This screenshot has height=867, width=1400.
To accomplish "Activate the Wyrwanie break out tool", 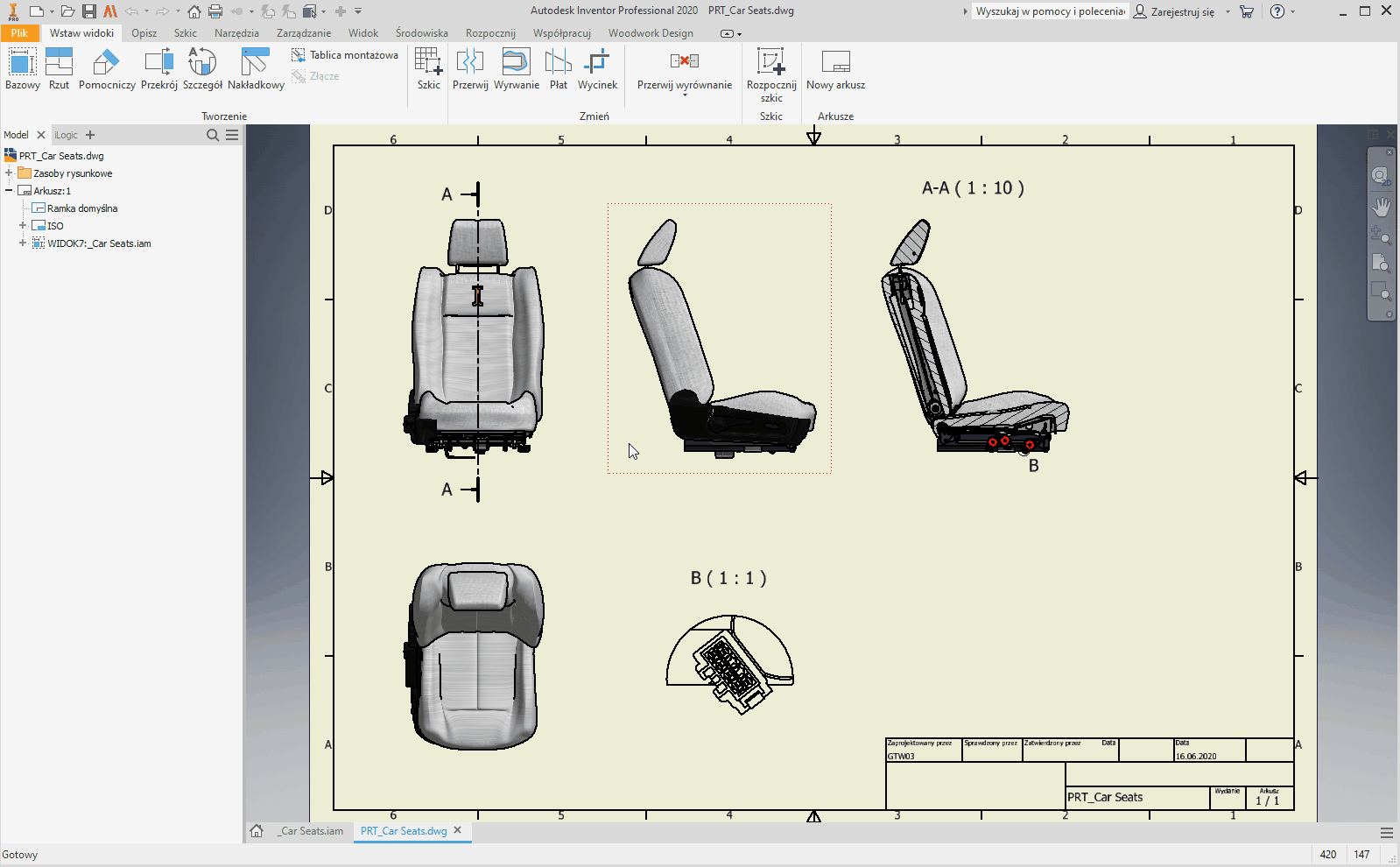I will click(516, 68).
